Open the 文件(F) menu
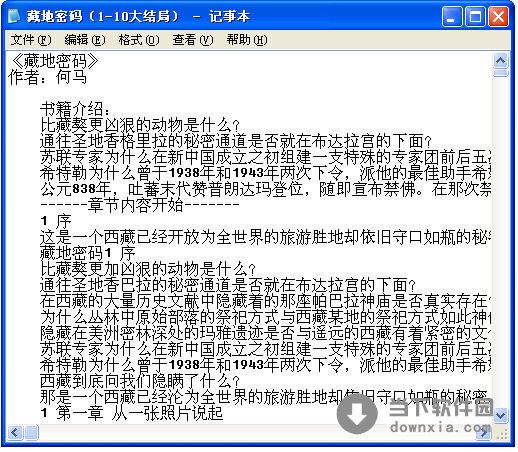518x452 pixels. 31,40
